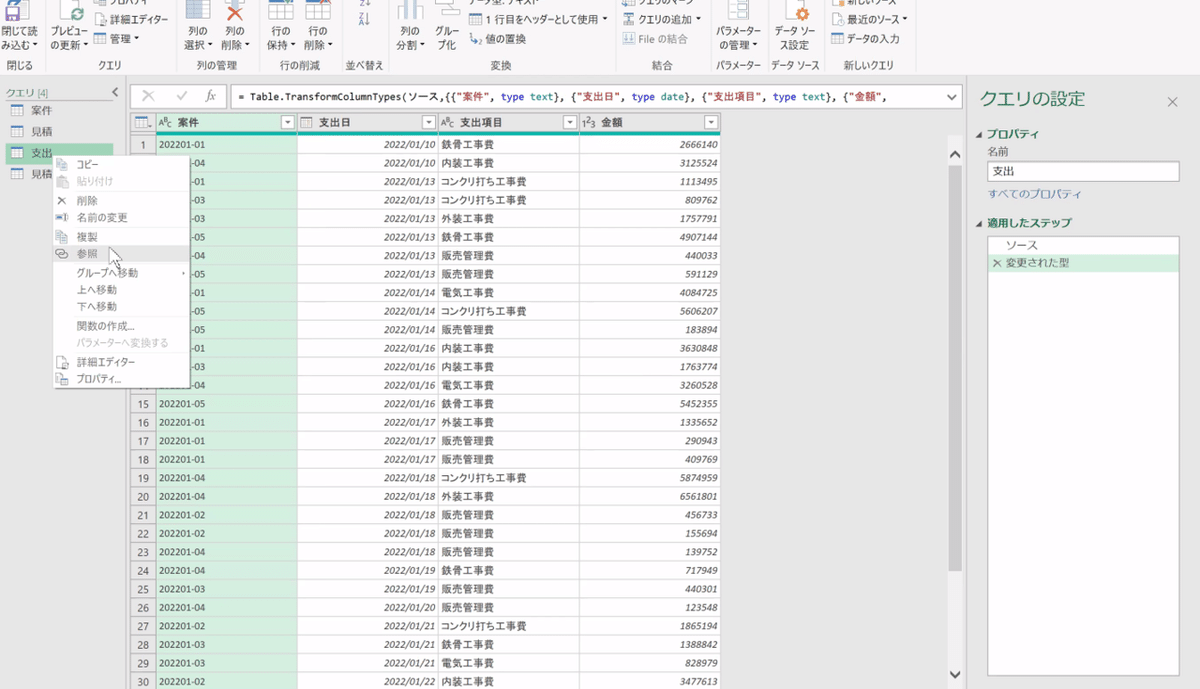
Task: Click 列の削除 remove columns icon
Action: (x=234, y=10)
